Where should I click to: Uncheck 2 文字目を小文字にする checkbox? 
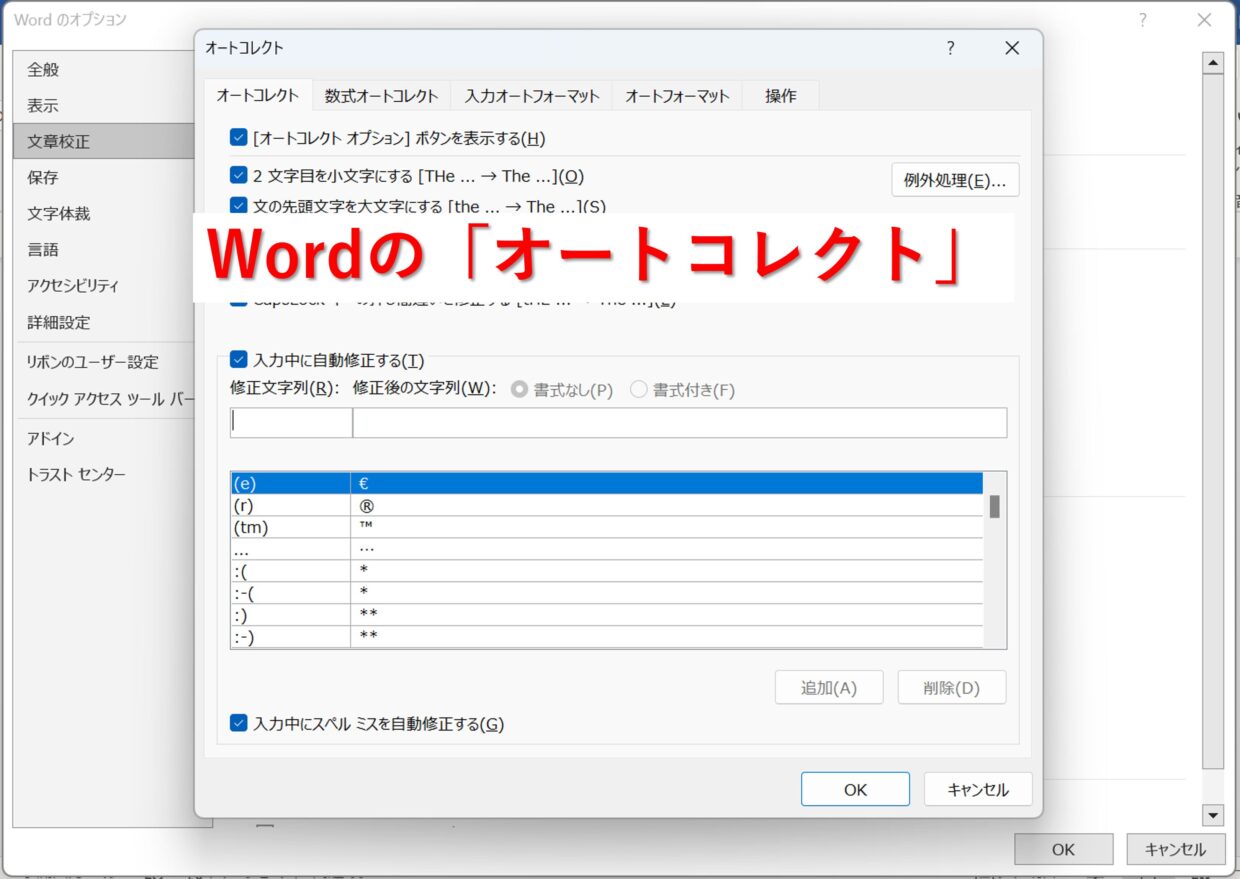point(238,176)
